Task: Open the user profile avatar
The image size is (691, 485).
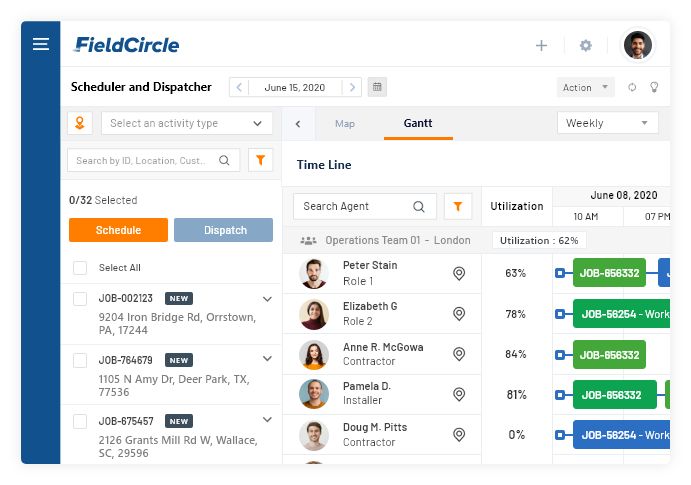Action: click(637, 45)
